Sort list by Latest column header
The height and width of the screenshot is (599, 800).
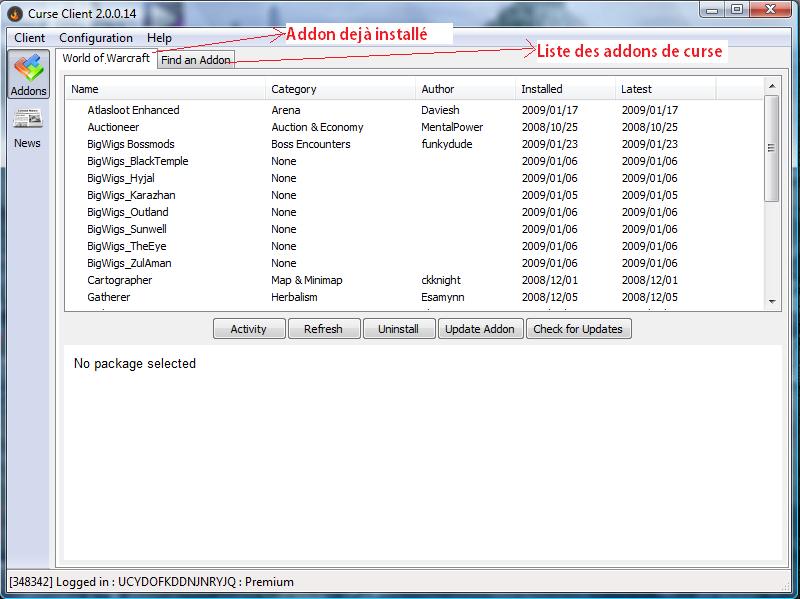pyautogui.click(x=665, y=89)
